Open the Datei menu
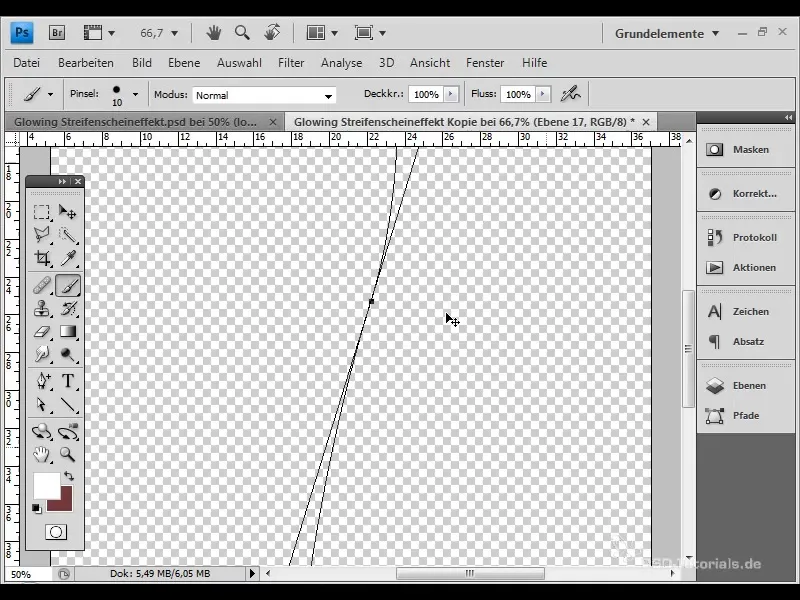The image size is (800, 600). [27, 63]
